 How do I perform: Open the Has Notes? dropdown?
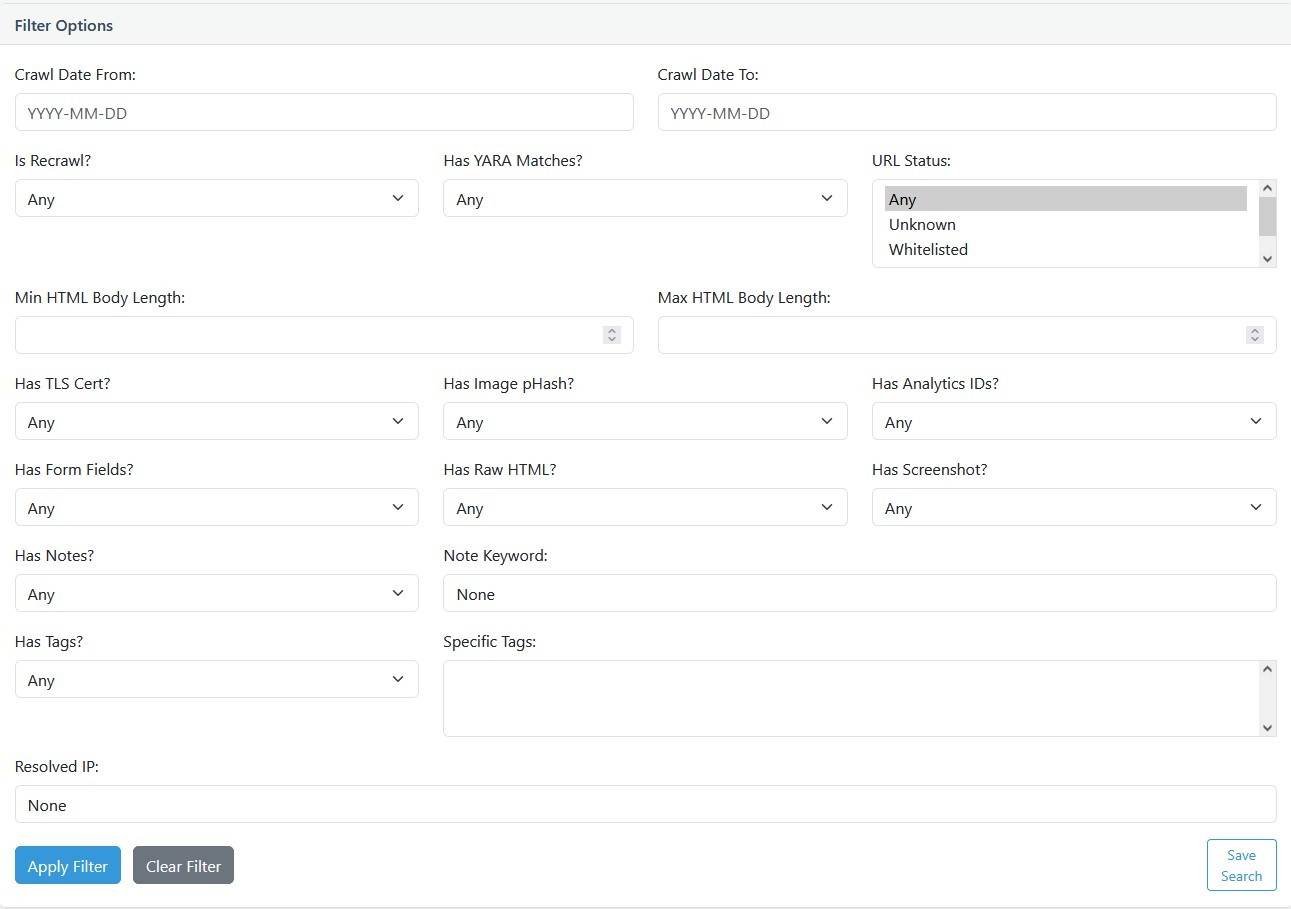coord(217,593)
